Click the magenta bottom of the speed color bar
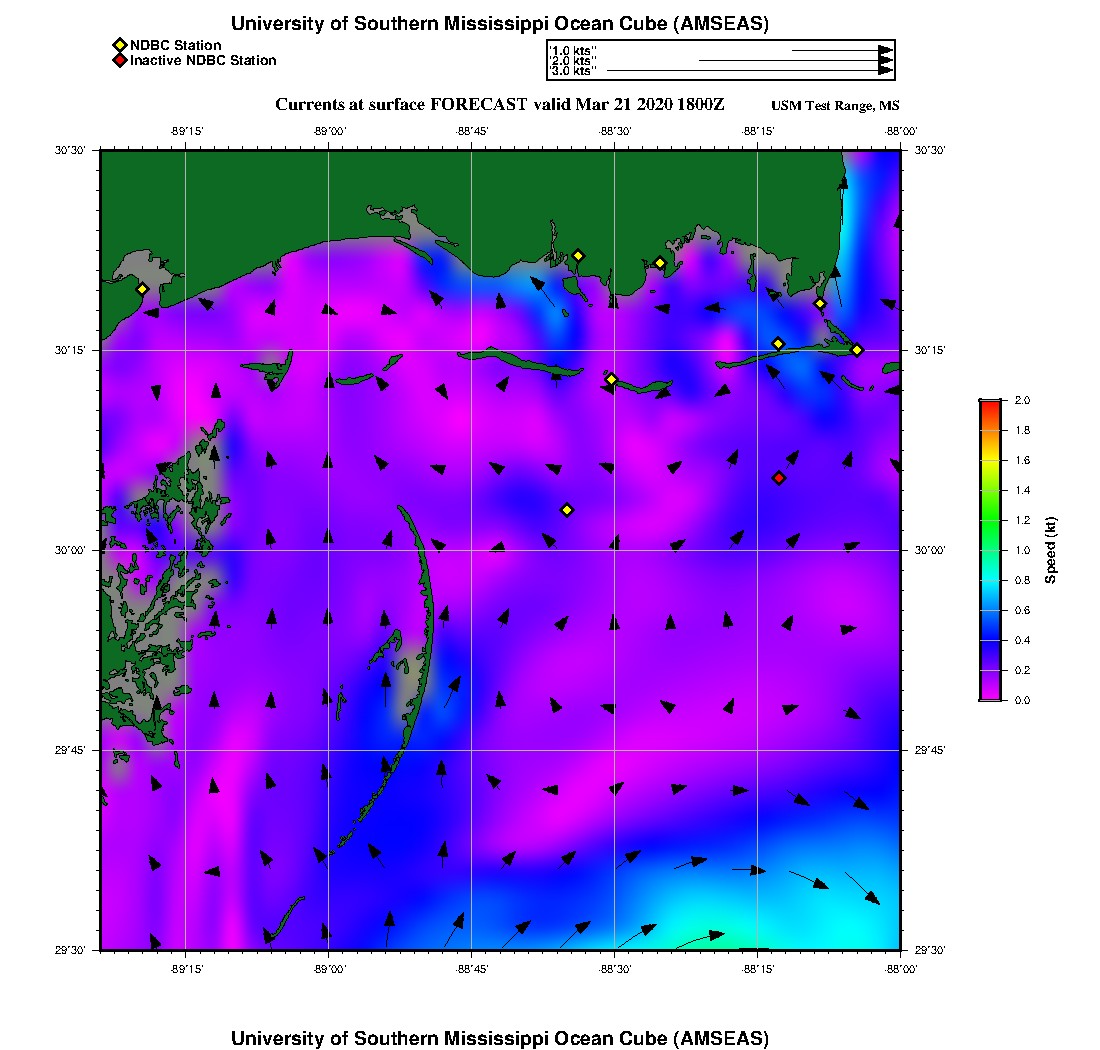 pos(989,695)
